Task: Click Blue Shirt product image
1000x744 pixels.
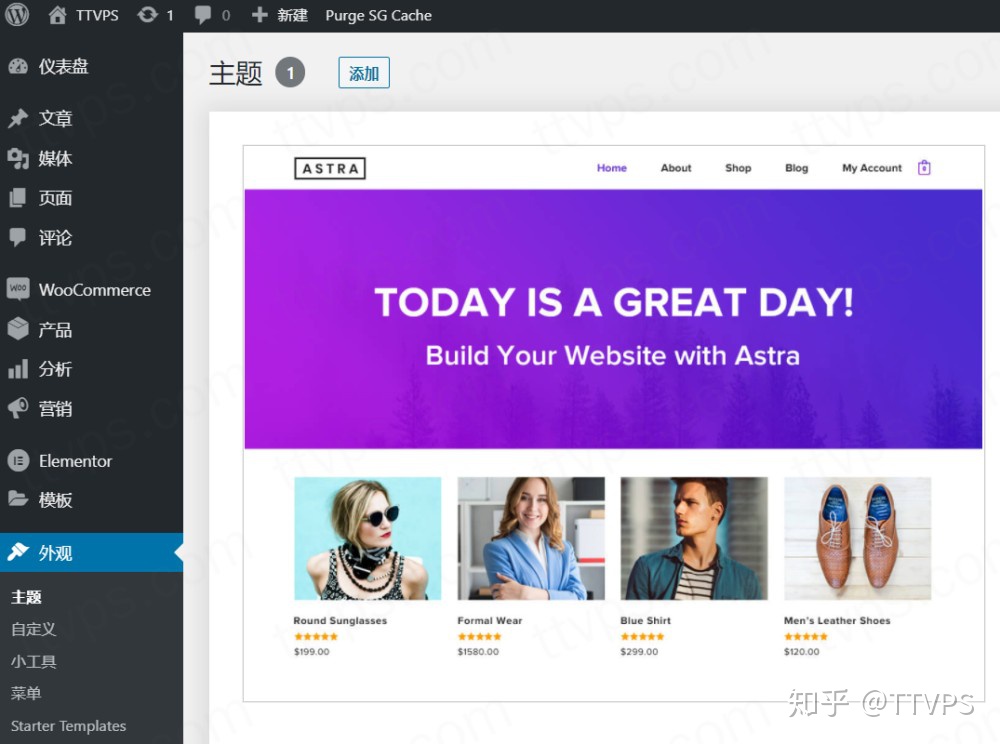Action: coord(694,538)
